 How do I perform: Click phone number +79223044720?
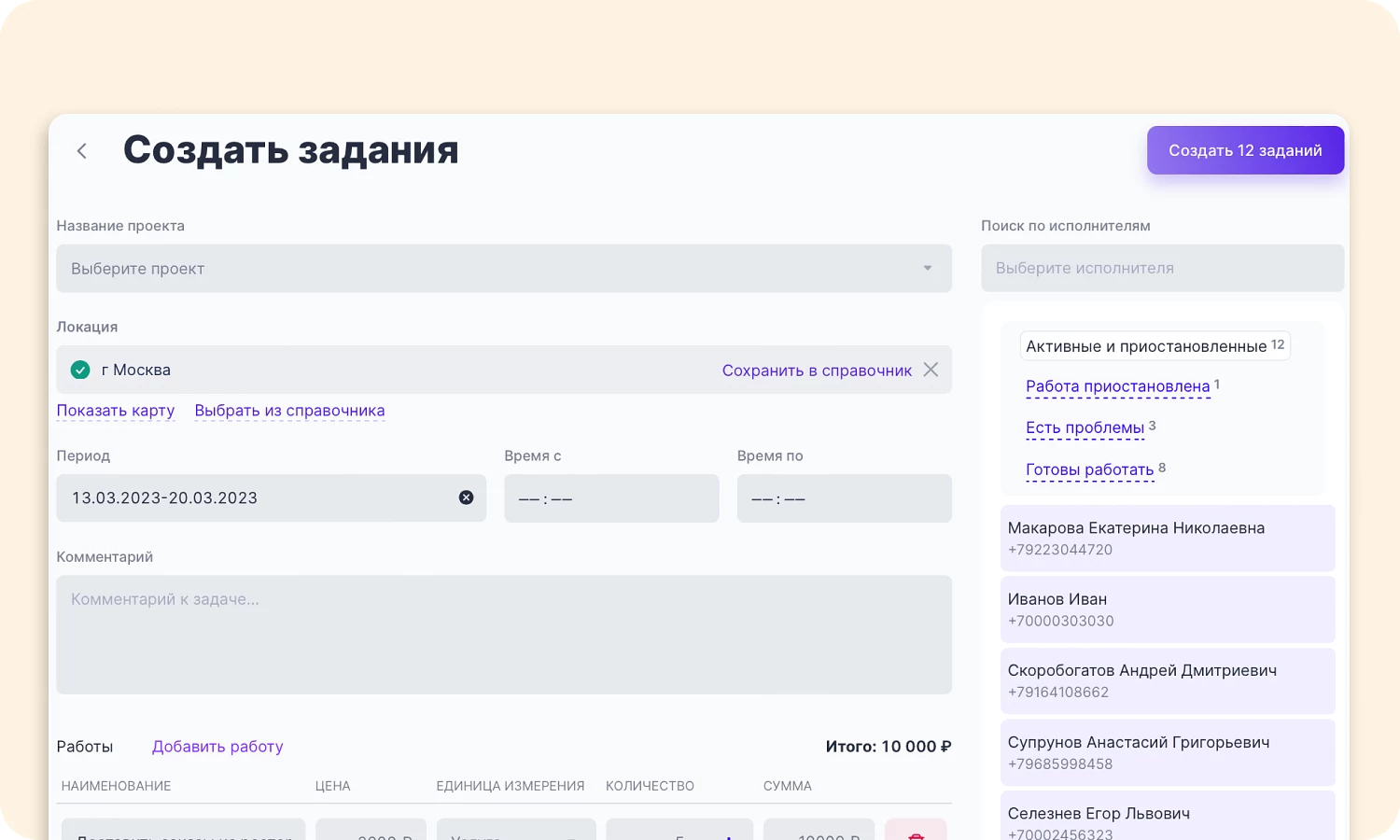point(1060,550)
